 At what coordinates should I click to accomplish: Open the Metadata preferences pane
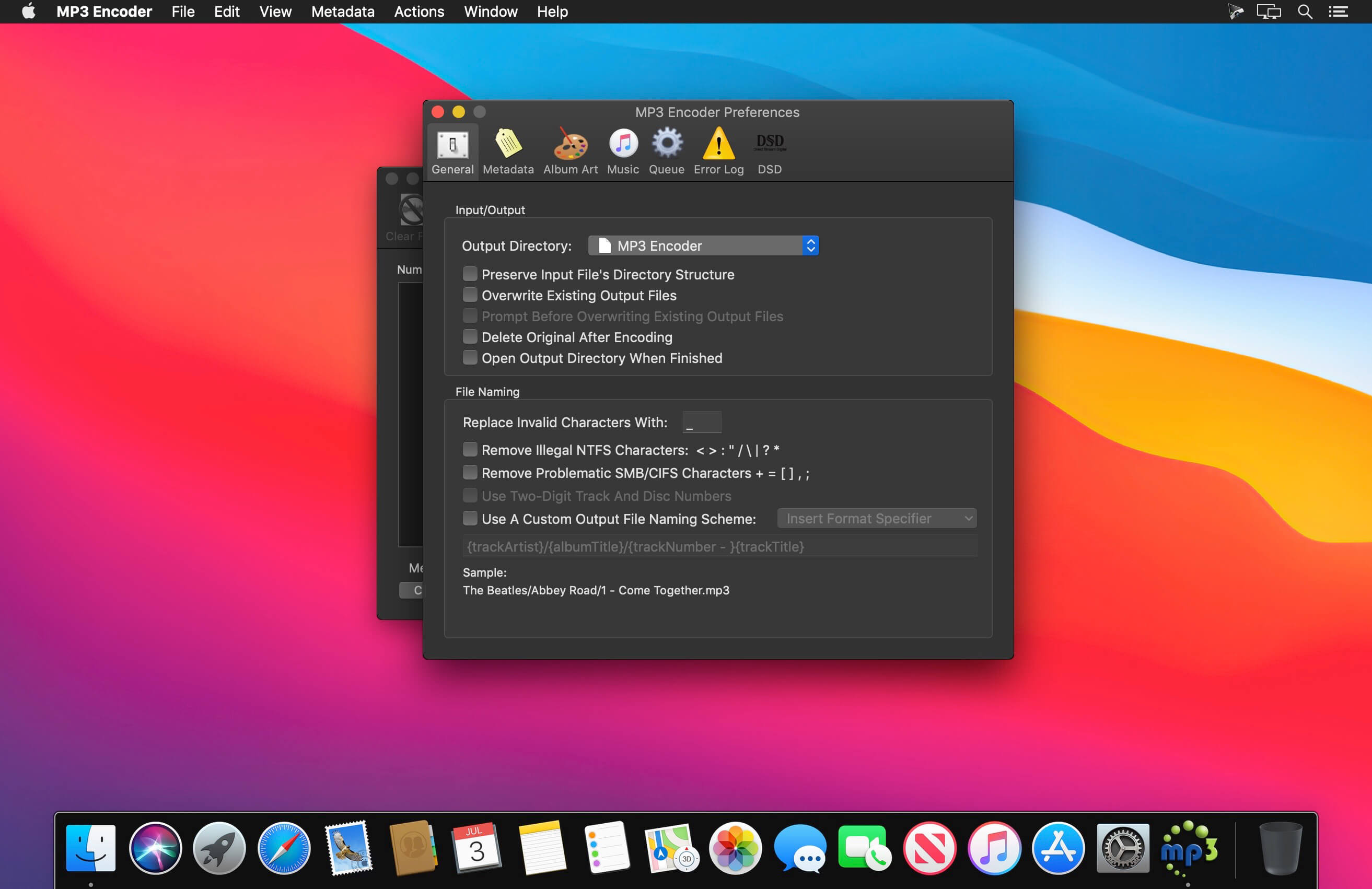pyautogui.click(x=508, y=151)
